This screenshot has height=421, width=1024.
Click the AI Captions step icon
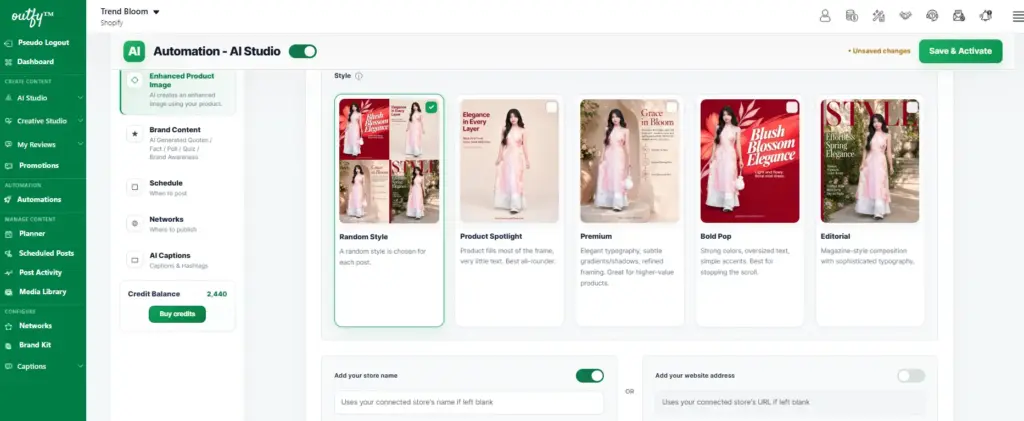pyautogui.click(x=135, y=260)
